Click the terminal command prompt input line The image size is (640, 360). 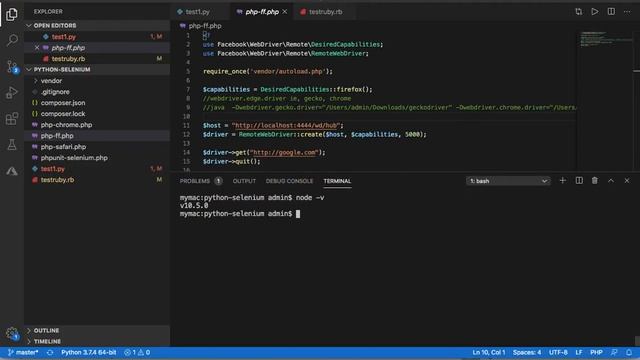(x=240, y=213)
